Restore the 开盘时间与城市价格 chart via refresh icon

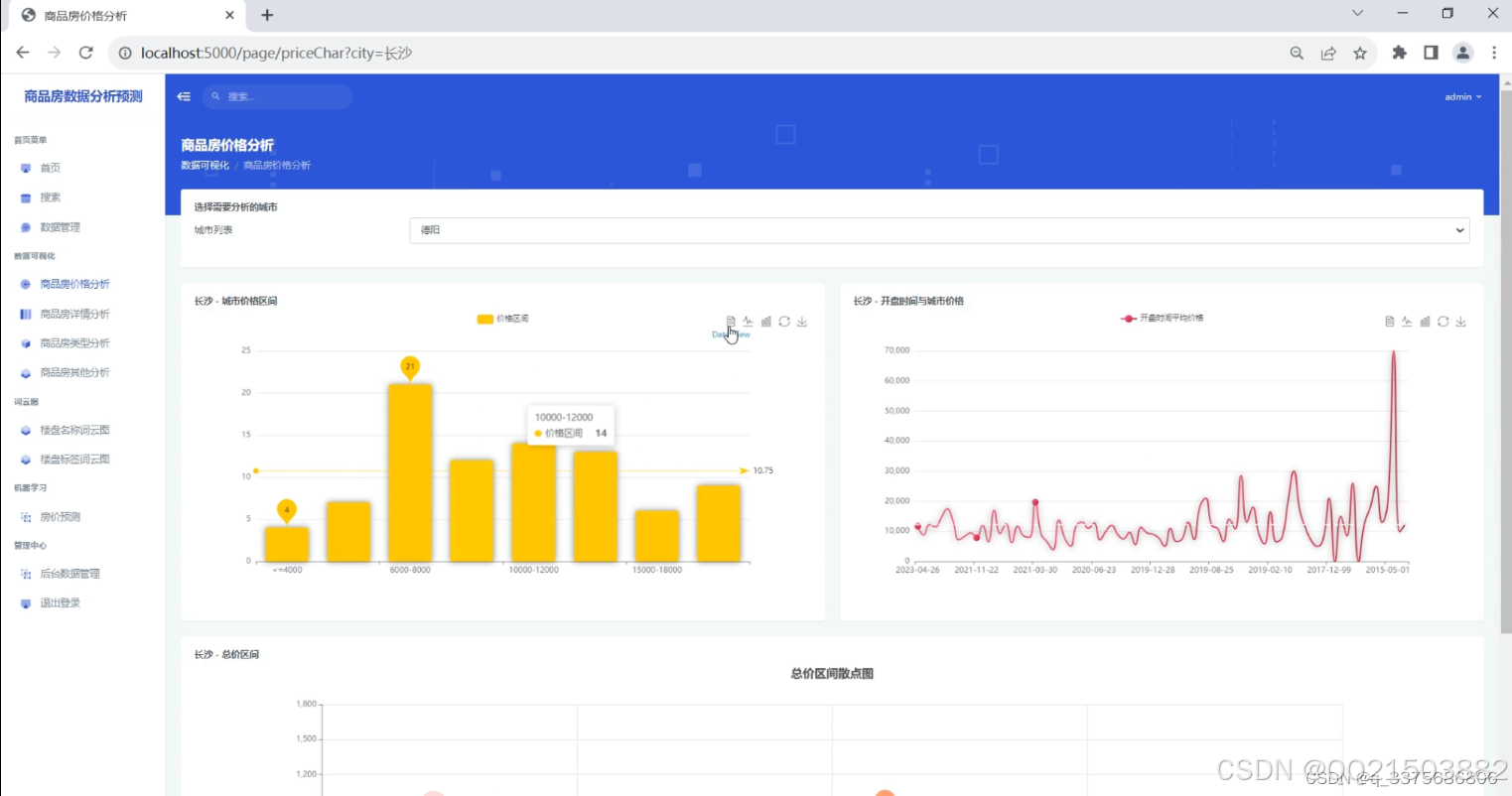pyautogui.click(x=1443, y=321)
